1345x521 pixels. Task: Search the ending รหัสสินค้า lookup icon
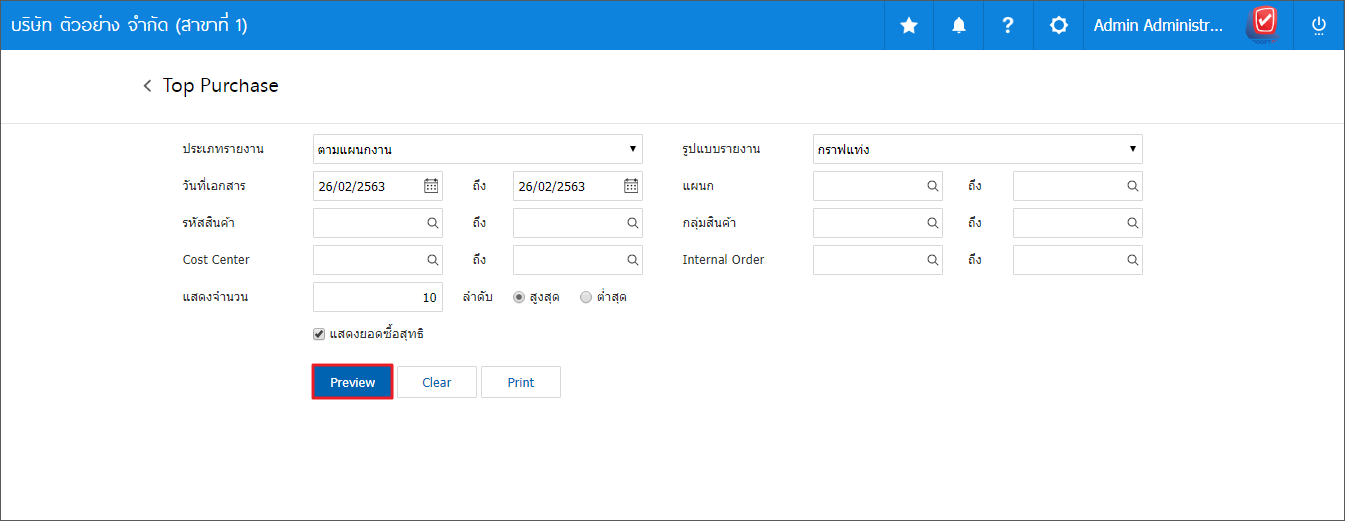(x=633, y=223)
